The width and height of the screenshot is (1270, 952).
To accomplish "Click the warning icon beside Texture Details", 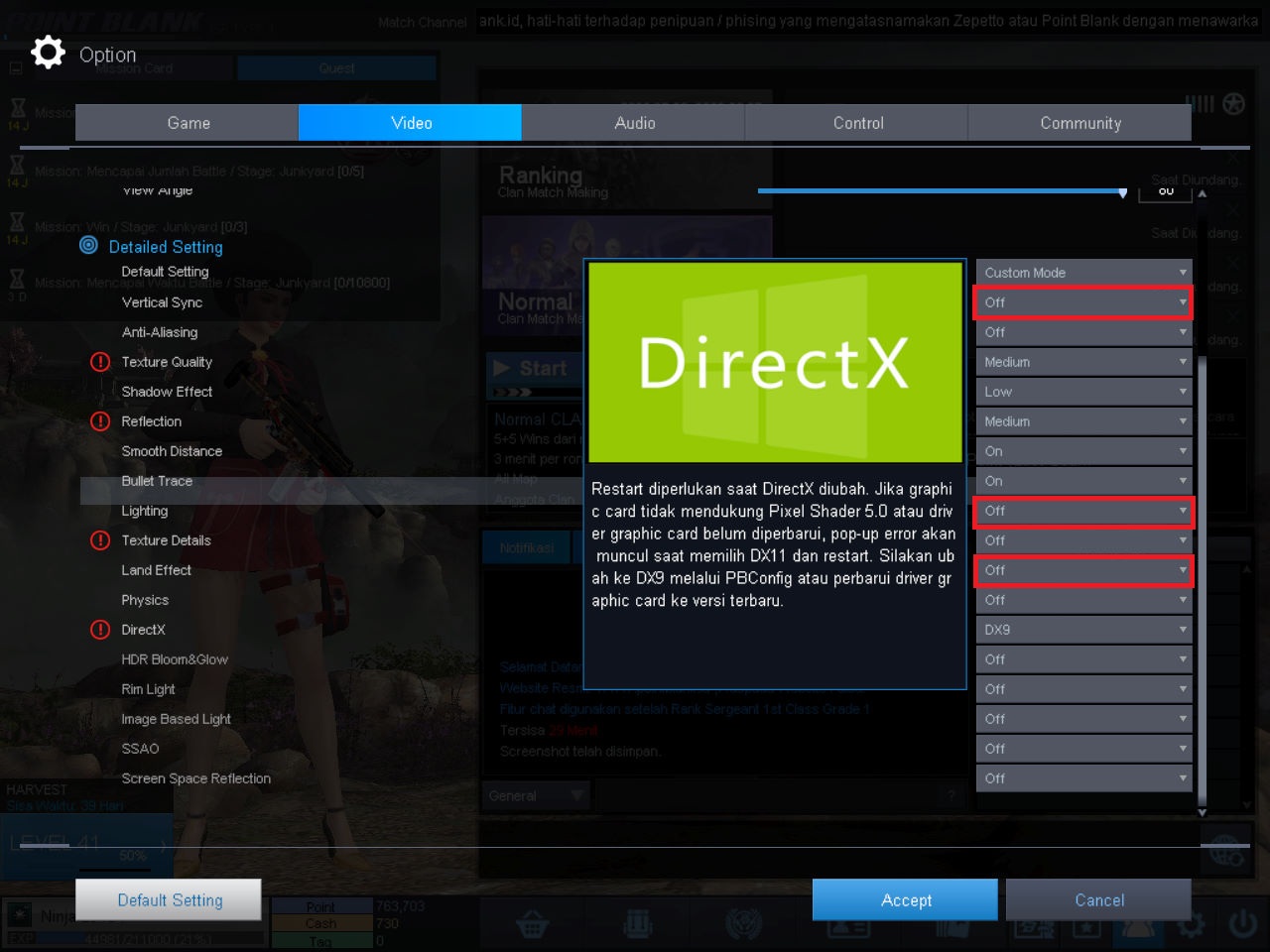I will [100, 540].
